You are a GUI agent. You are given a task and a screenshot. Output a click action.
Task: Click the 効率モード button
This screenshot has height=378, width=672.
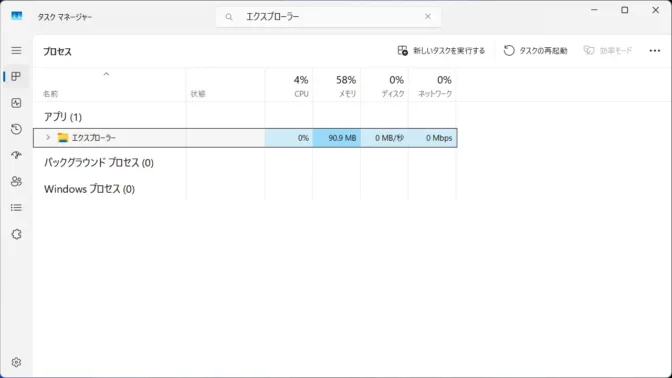click(608, 51)
